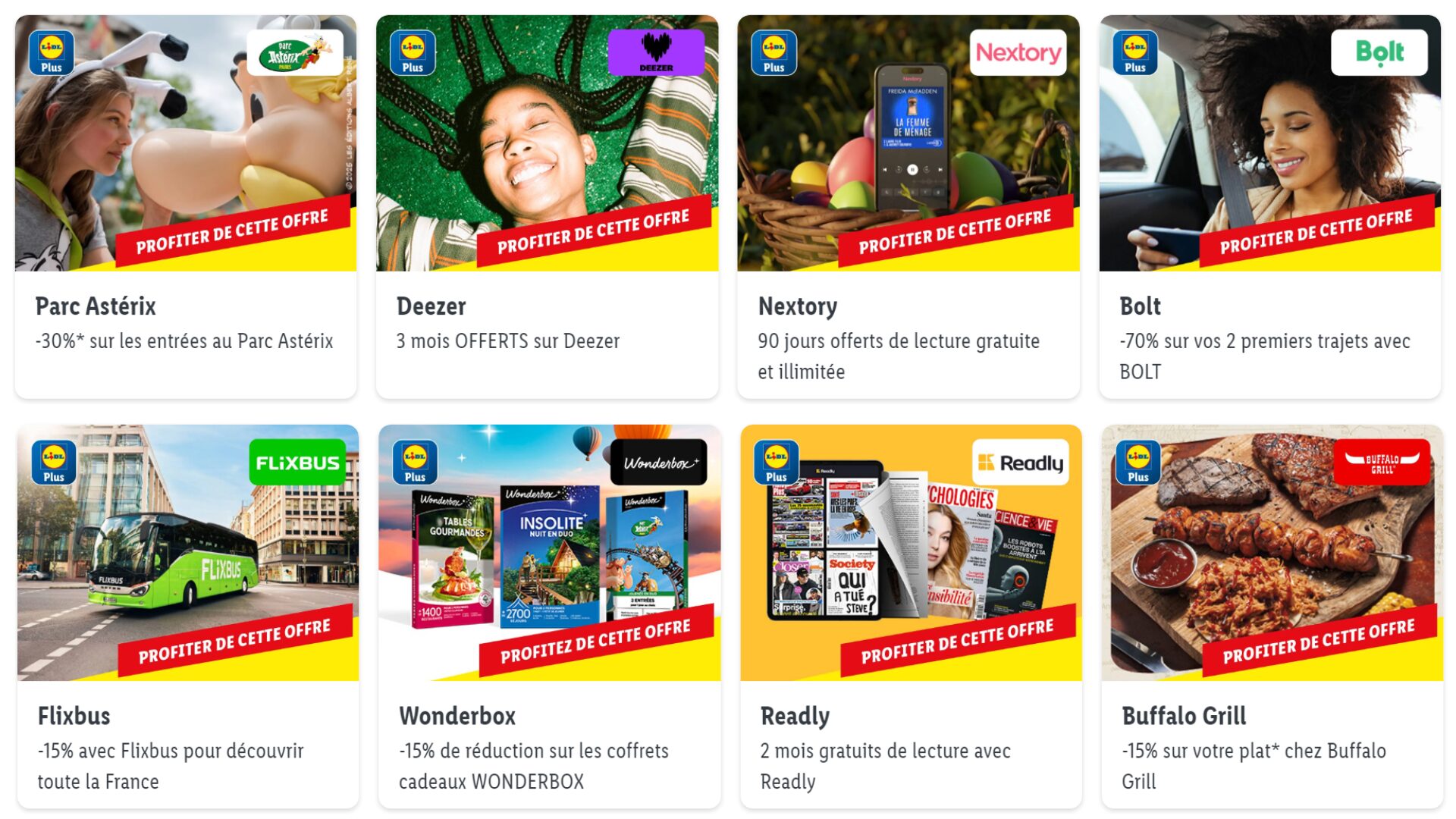Image resolution: width=1456 pixels, height=819 pixels.
Task: Click the green Bolt logo badge
Action: [x=1379, y=52]
